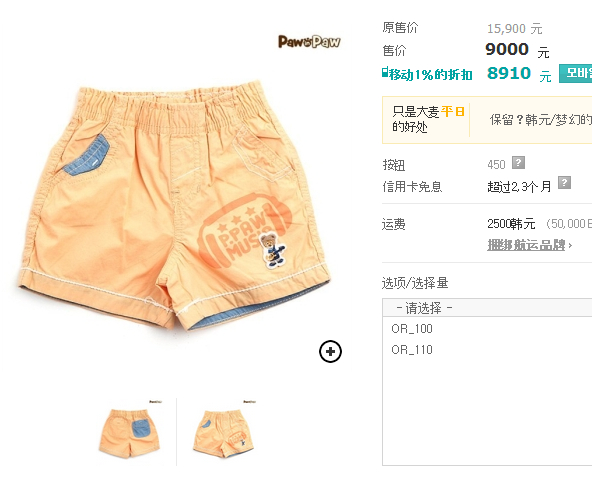Choose the OR_110 size option
The image size is (592, 487).
coord(412,350)
